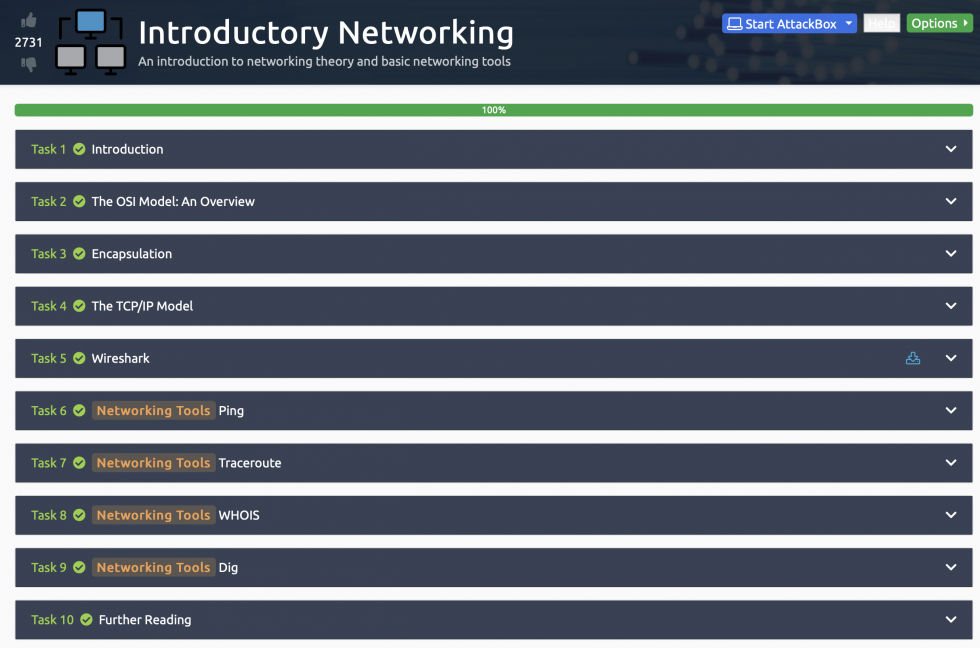Image resolution: width=980 pixels, height=648 pixels.
Task: Click the laptop icon in Start AttackBox
Action: [734, 24]
